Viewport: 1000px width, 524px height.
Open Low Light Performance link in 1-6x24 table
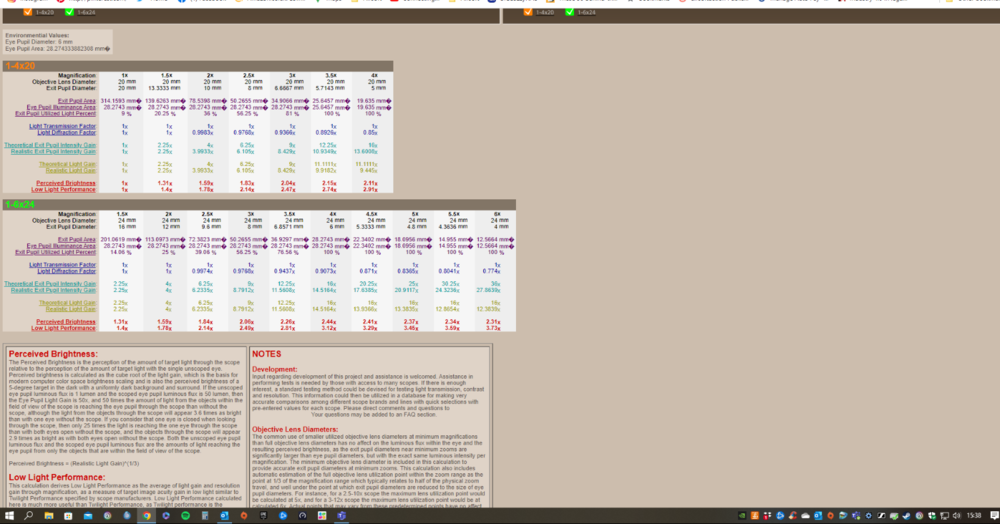(x=65, y=327)
